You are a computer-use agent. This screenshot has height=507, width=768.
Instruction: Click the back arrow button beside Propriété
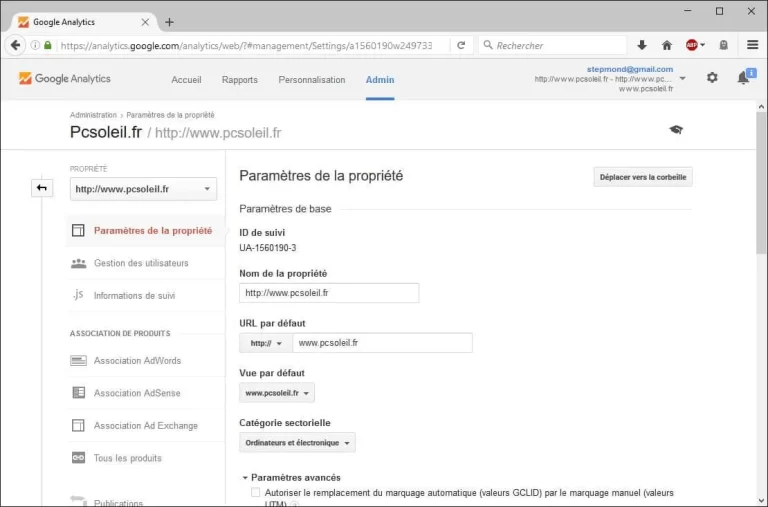coord(42,188)
